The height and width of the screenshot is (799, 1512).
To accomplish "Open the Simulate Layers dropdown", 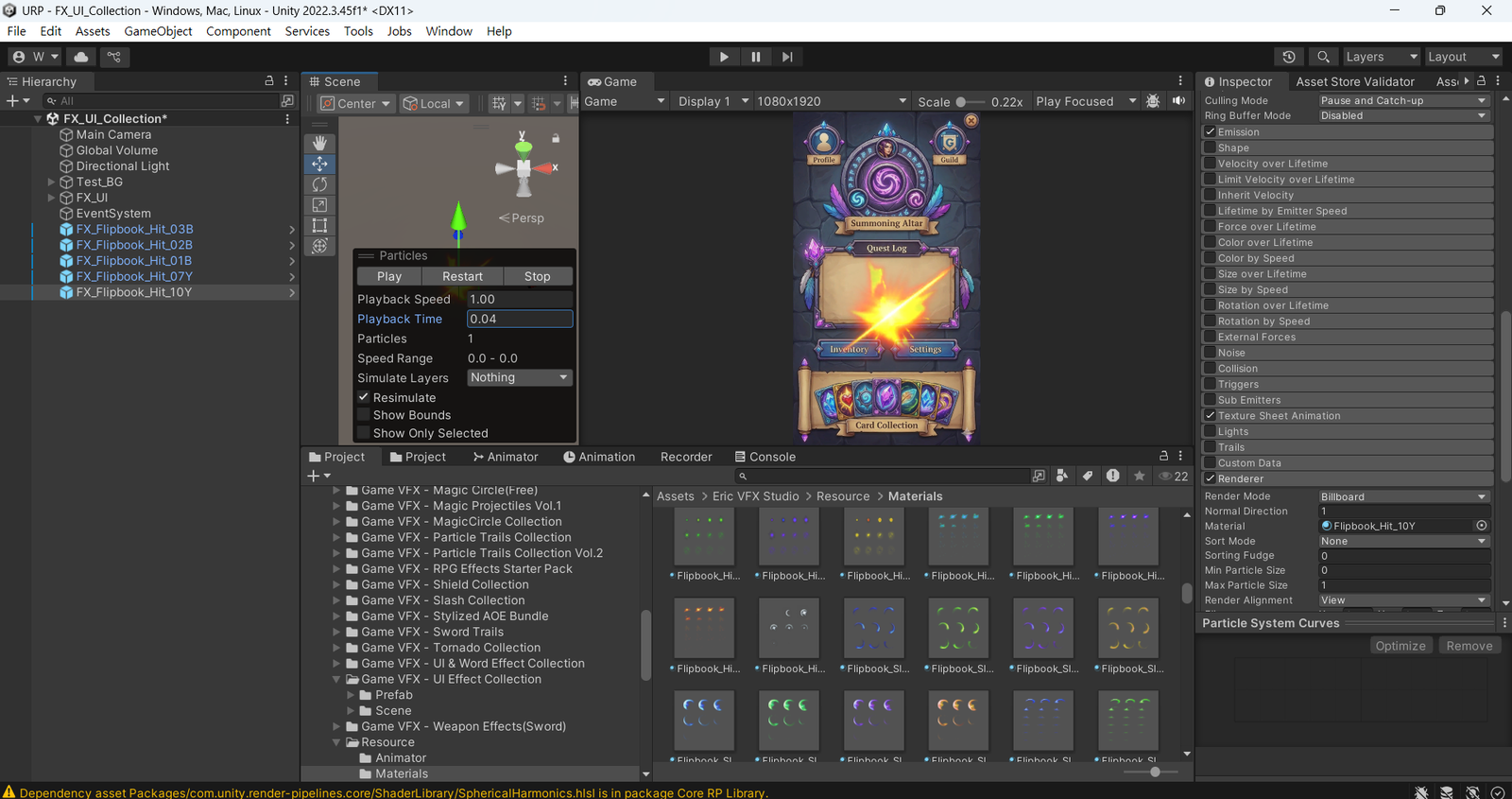I will 520,377.
